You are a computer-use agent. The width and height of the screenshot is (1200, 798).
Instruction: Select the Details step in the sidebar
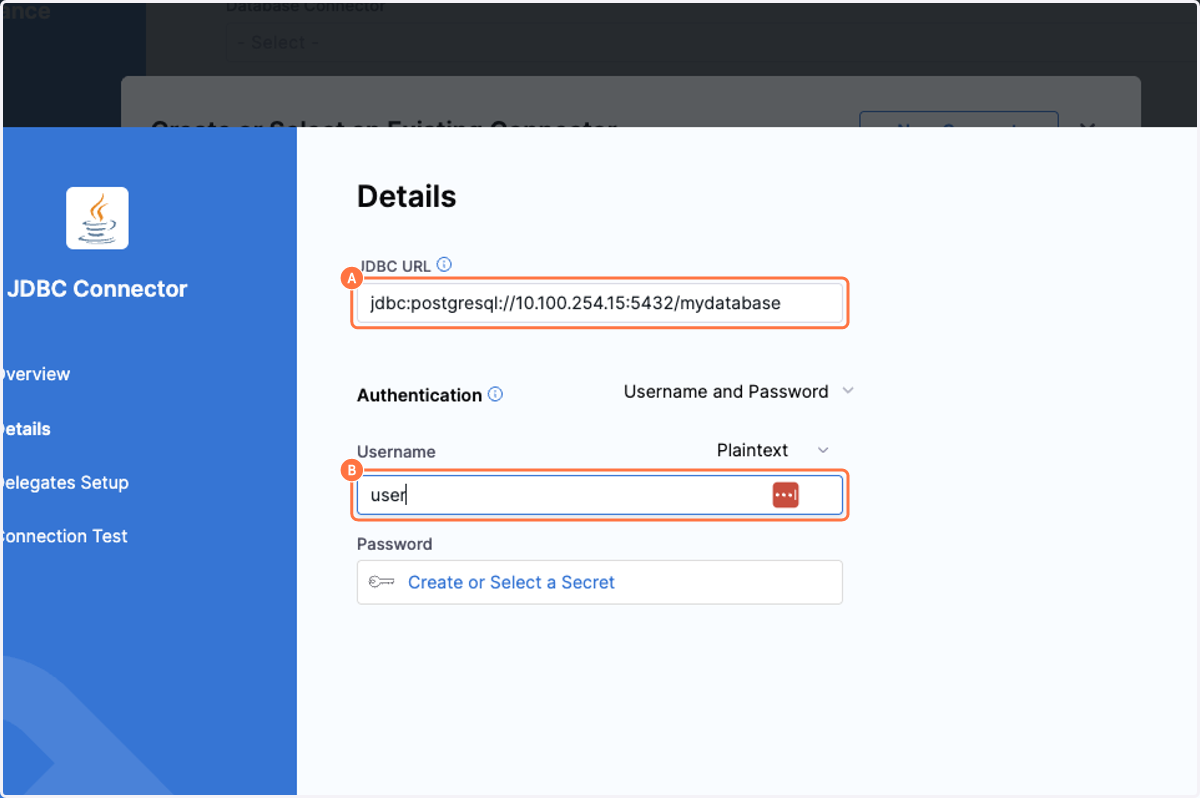(25, 429)
